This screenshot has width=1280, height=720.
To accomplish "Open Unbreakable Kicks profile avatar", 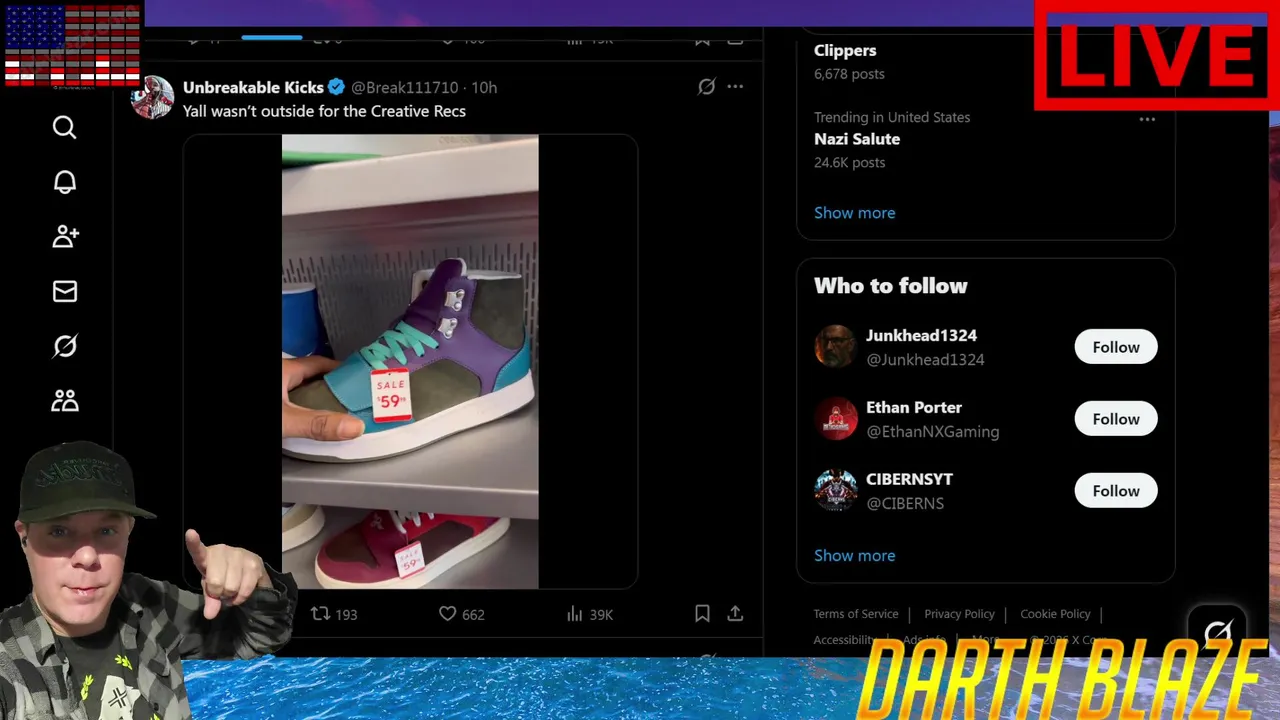I will click(x=152, y=97).
